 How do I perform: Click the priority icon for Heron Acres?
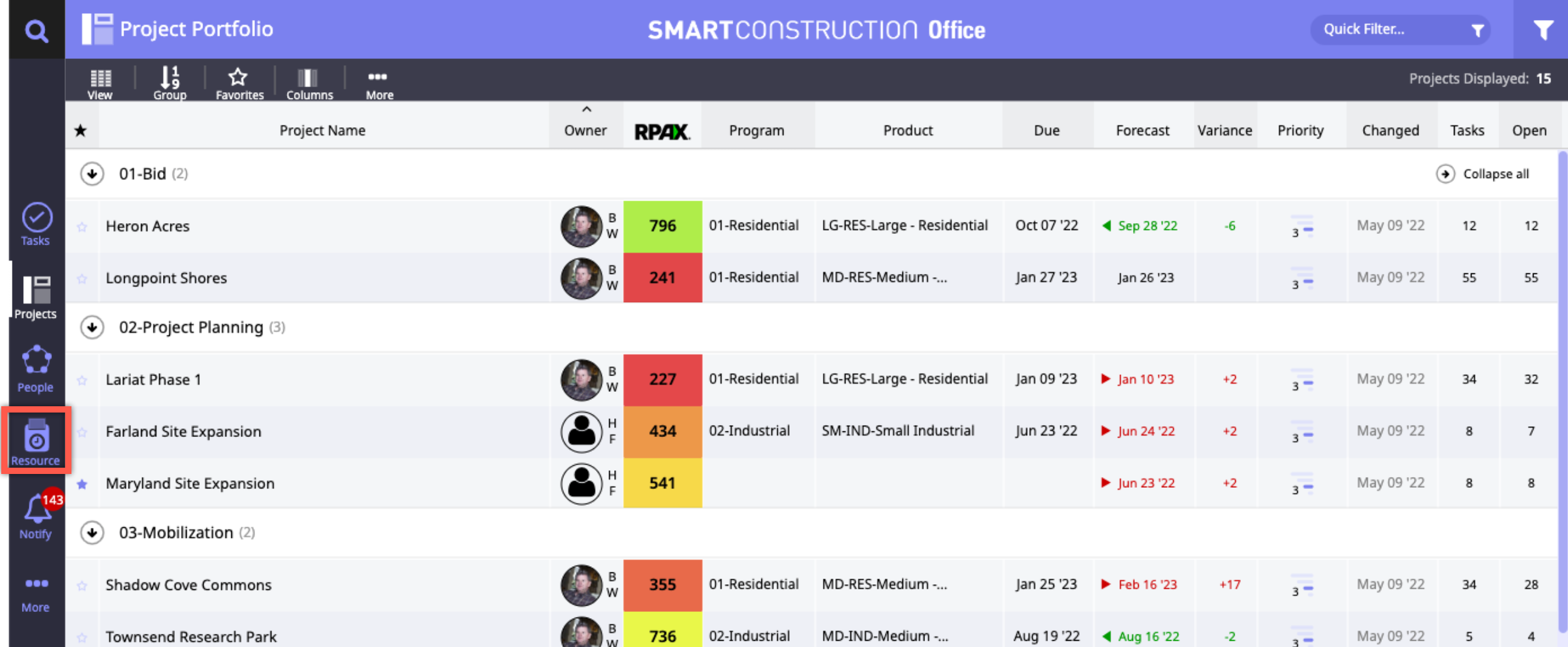point(1302,226)
